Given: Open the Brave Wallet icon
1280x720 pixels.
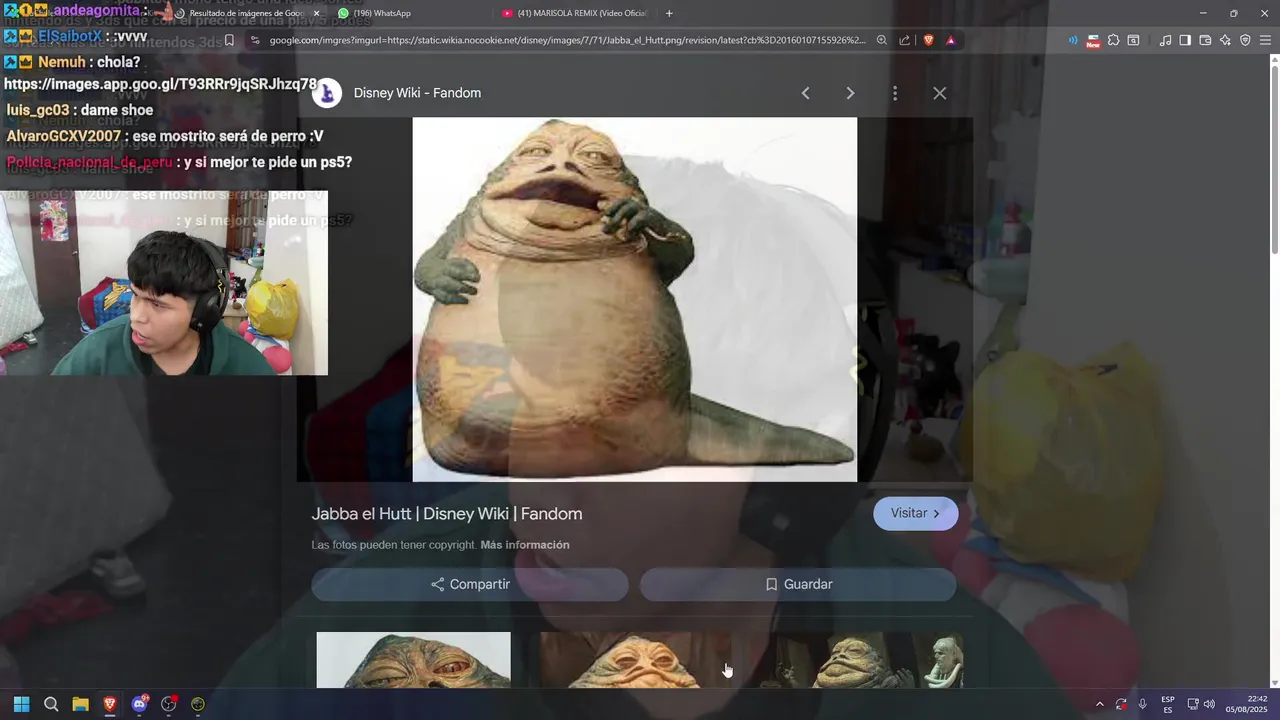Looking at the screenshot, I should coord(1205,40).
